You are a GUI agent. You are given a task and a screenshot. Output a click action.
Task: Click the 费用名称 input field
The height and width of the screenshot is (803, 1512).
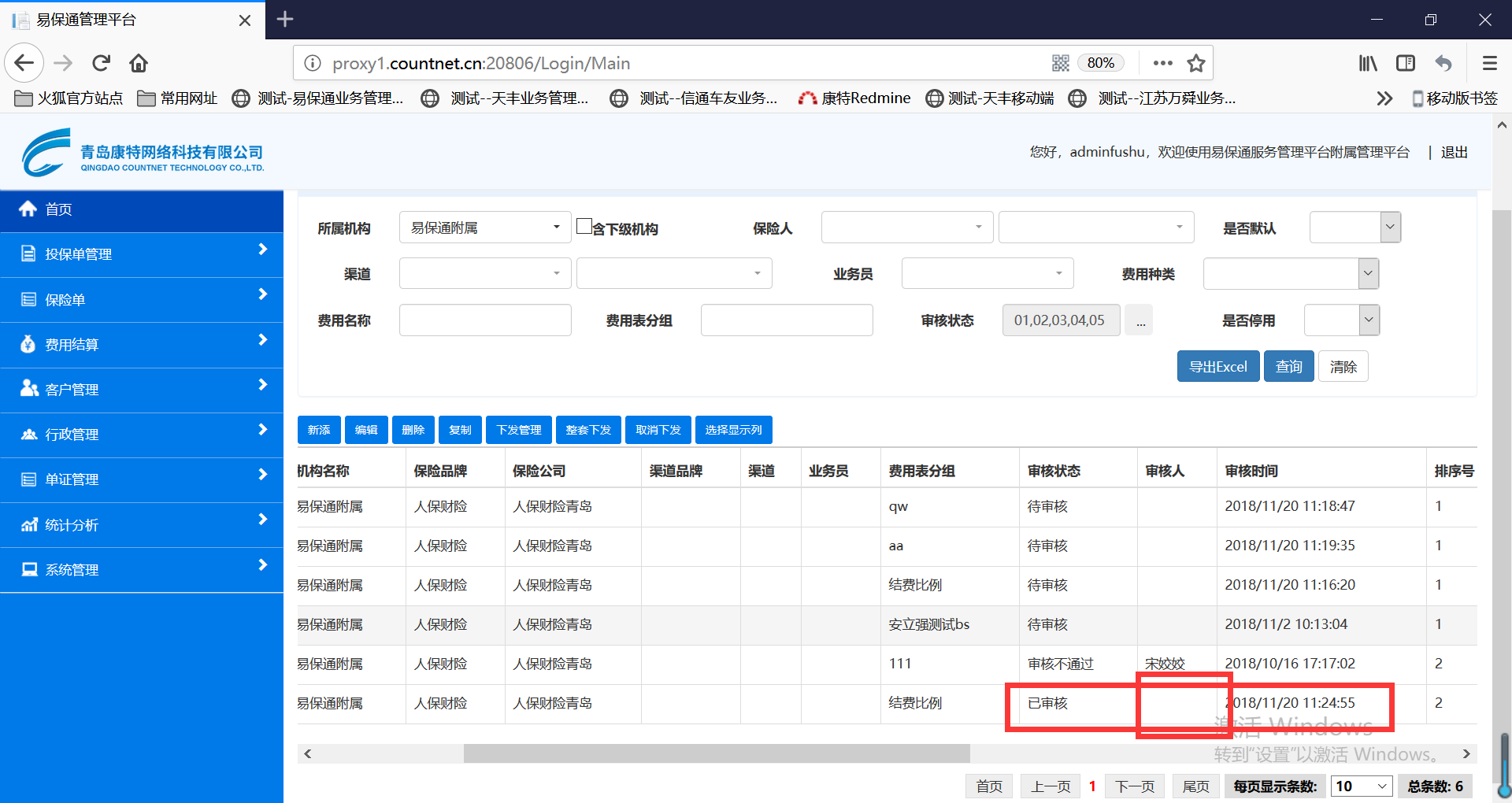[x=485, y=320]
